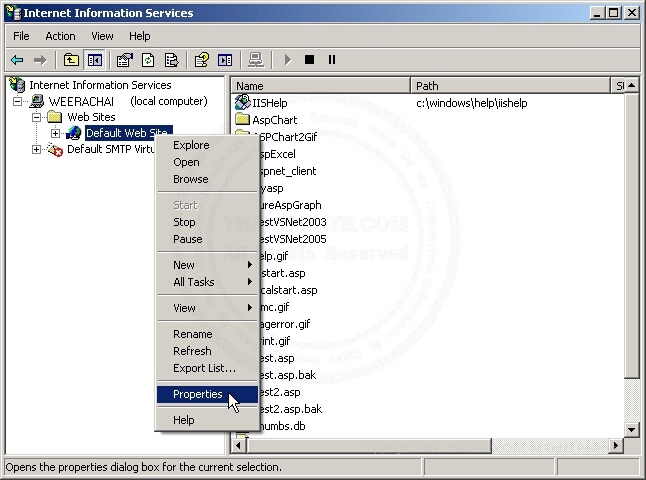Click the Forward arrow toolbar icon

point(40,61)
